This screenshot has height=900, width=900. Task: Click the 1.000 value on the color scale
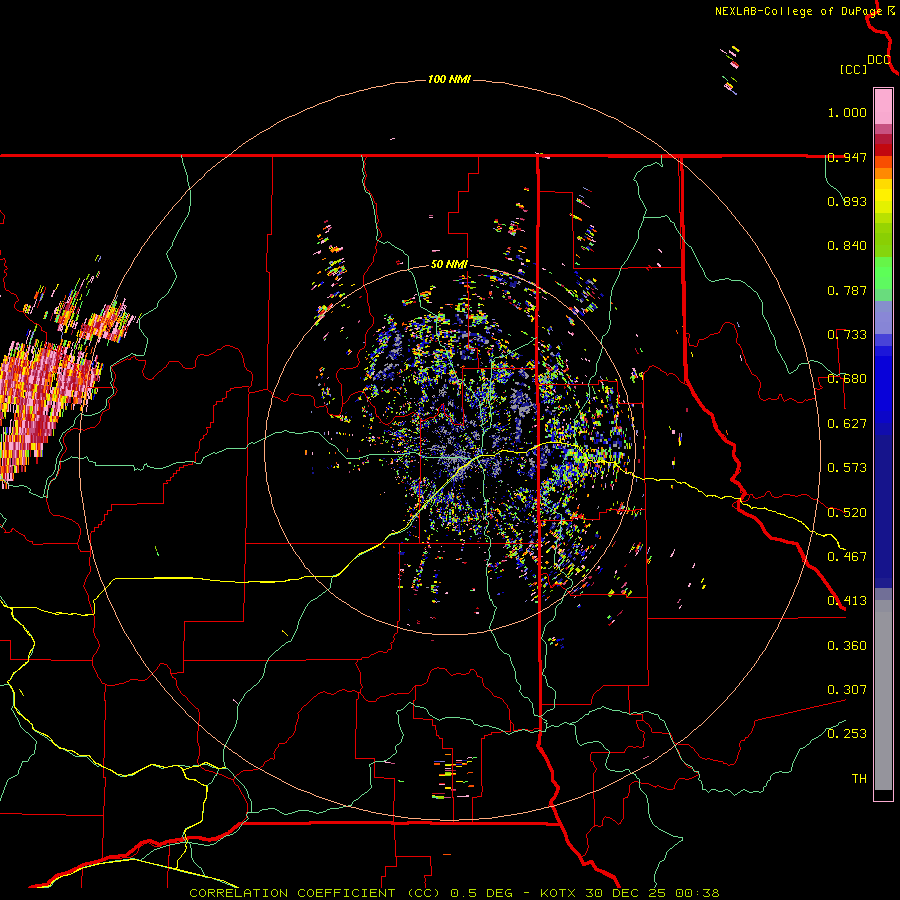(847, 112)
